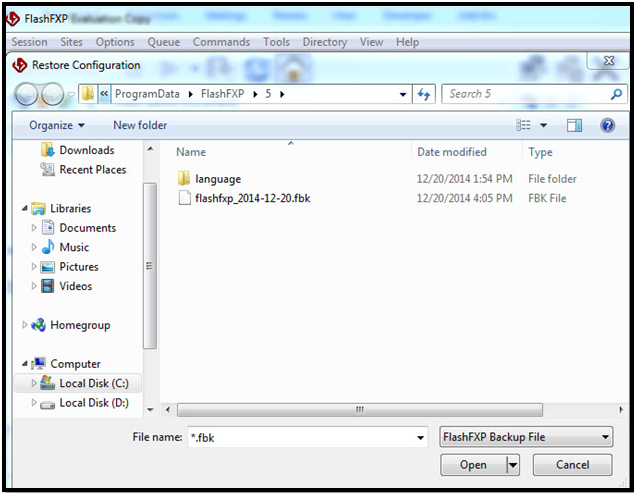Screen dimensions: 634x493
Task: Open the View menu
Action: (x=372, y=42)
